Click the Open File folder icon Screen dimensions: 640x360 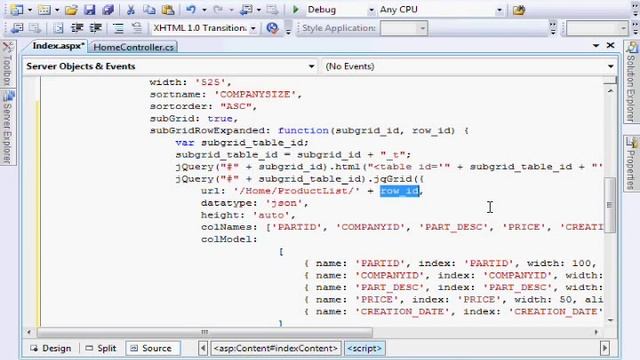coord(71,9)
